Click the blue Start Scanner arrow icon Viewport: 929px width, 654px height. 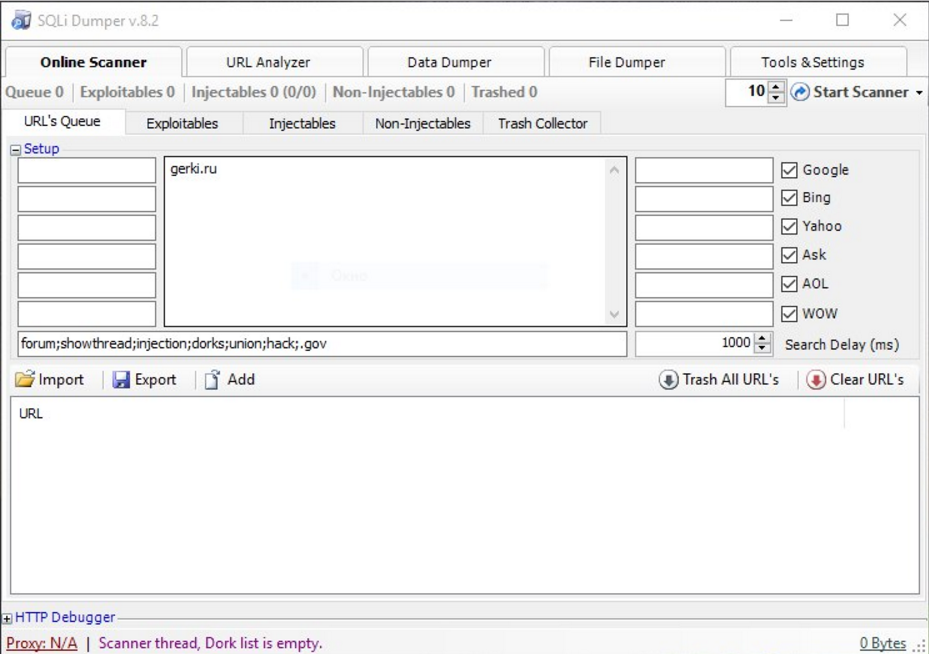coord(800,92)
